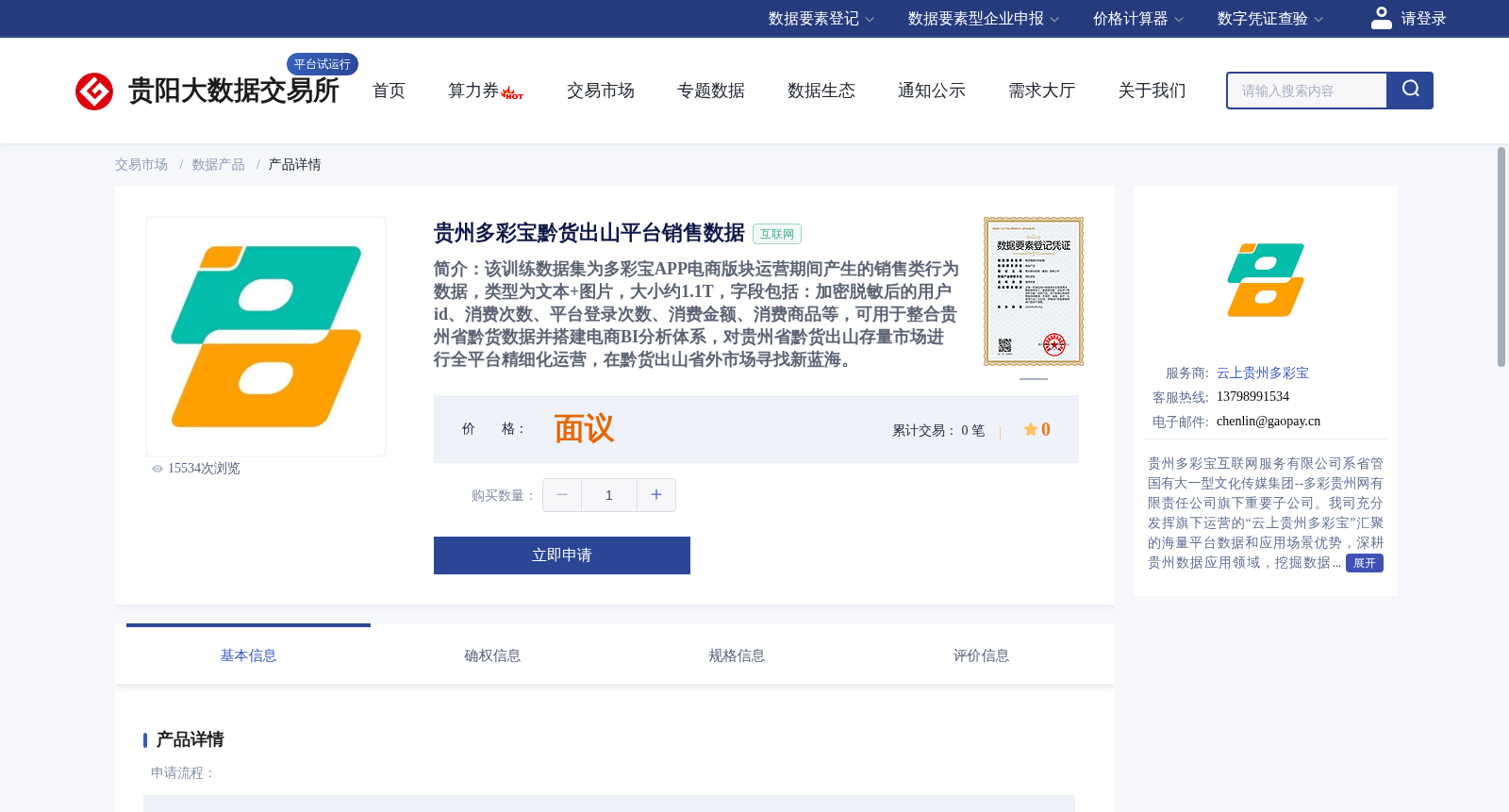The height and width of the screenshot is (812, 1509).
Task: Click the large product logo image
Action: click(266, 337)
